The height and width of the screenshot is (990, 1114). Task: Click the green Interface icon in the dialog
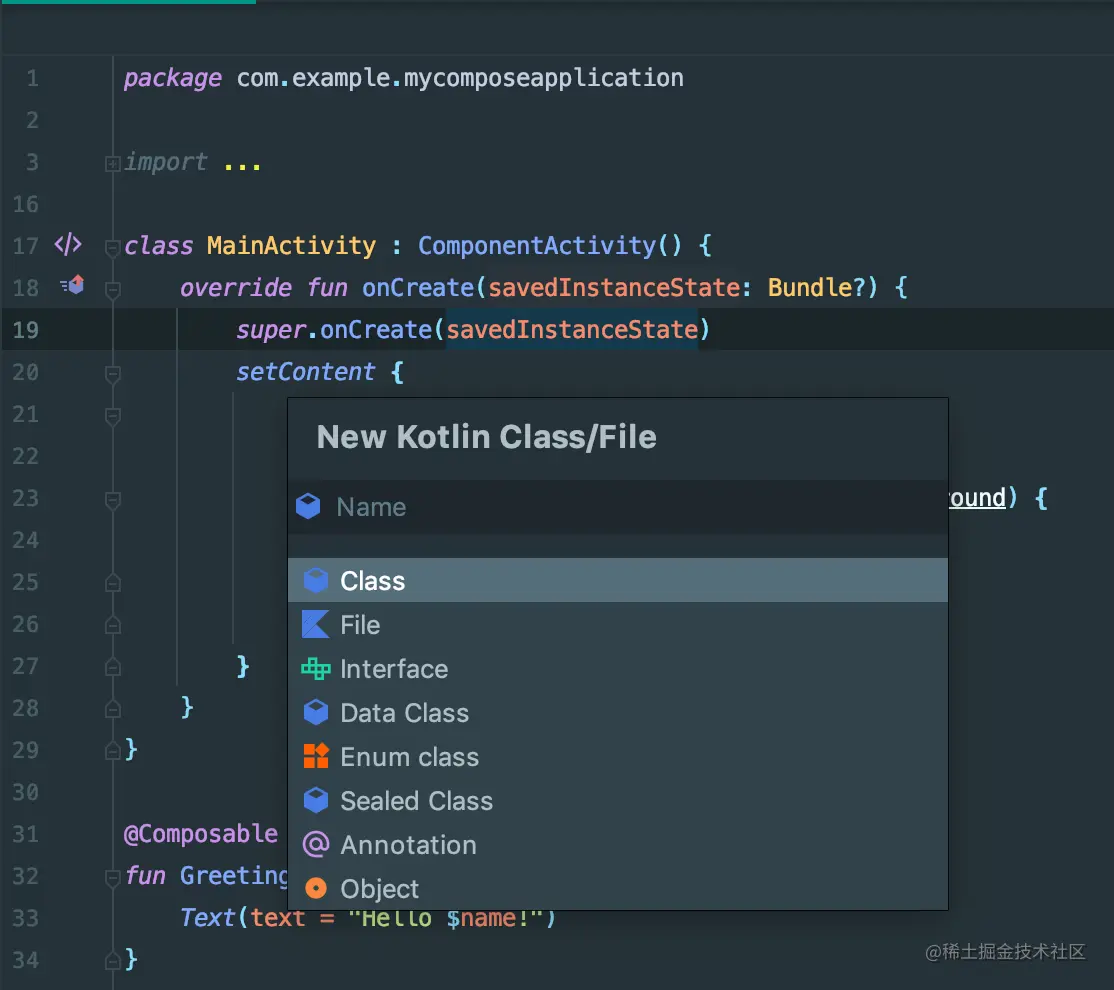point(315,668)
